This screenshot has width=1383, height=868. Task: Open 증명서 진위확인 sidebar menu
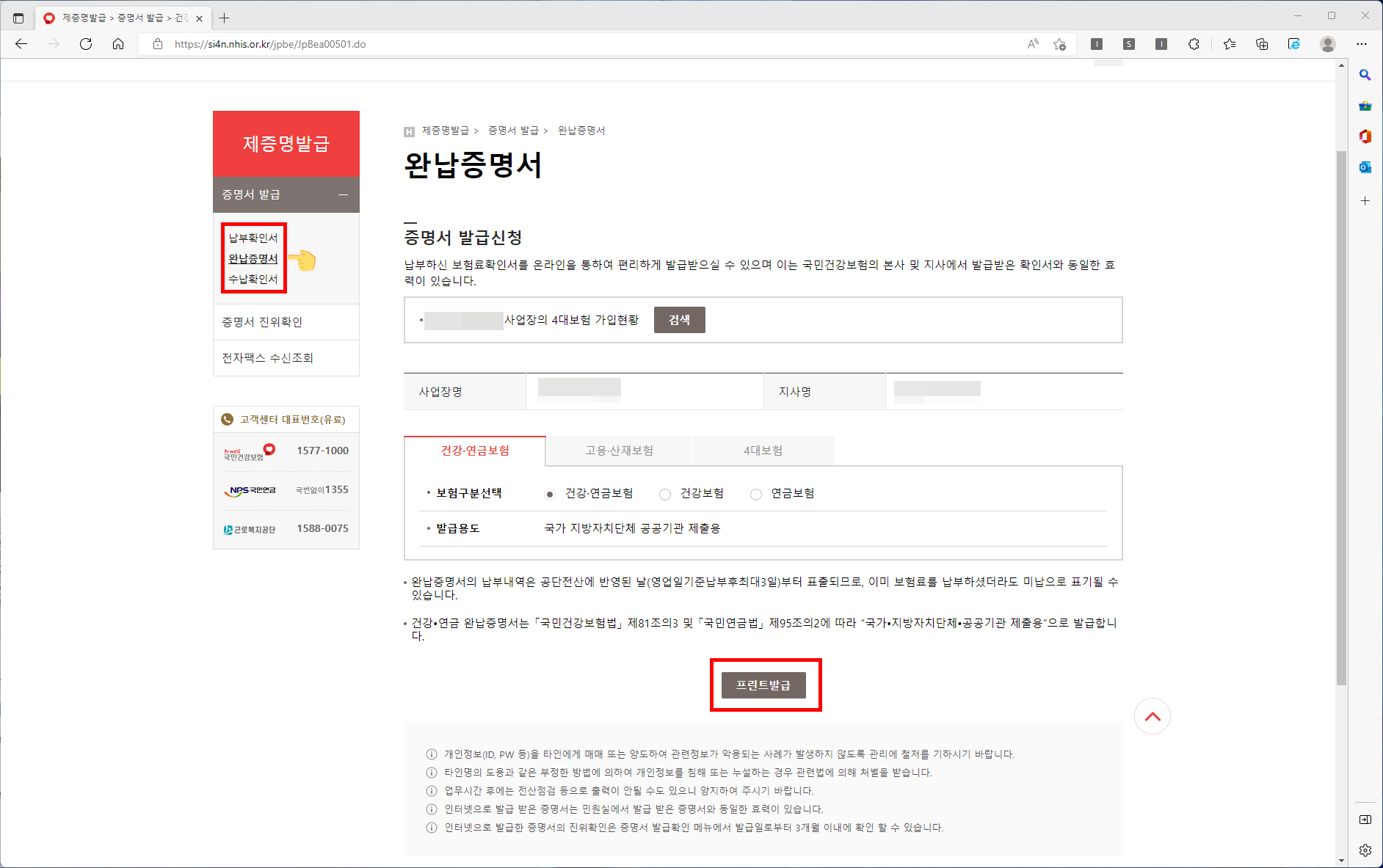pyautogui.click(x=286, y=322)
